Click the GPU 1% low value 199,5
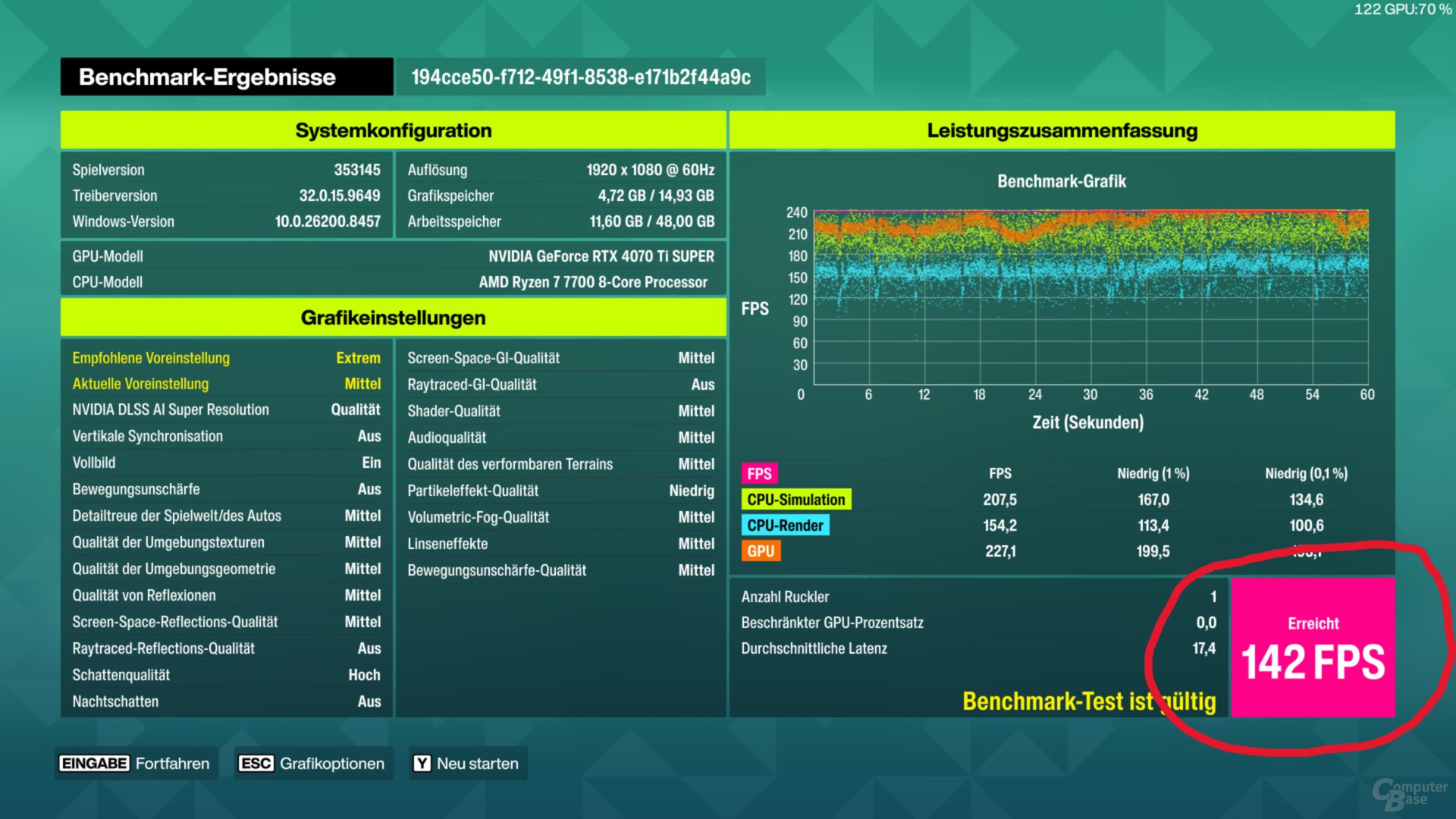This screenshot has width=1456, height=819. 1153,551
